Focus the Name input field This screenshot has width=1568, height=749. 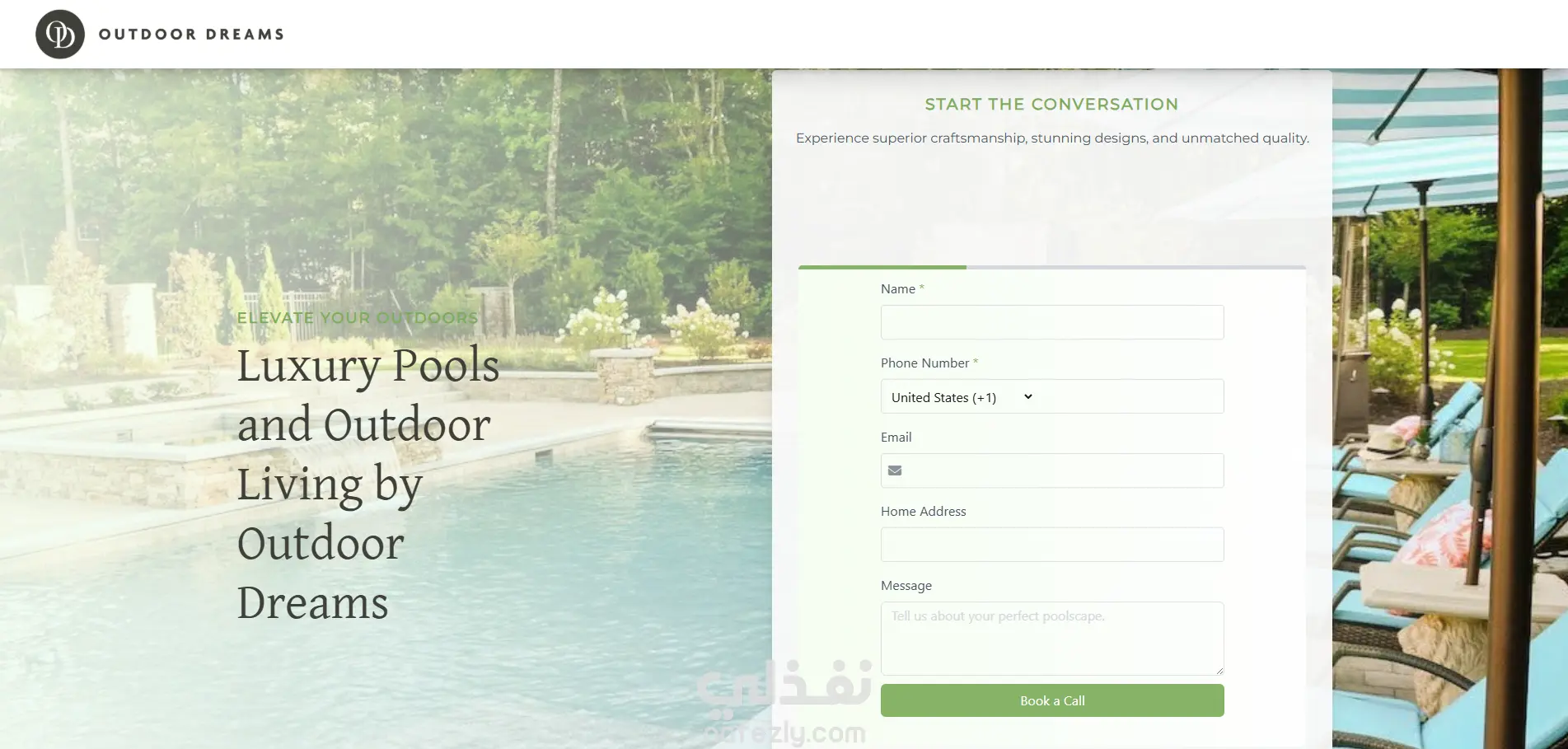pyautogui.click(x=1052, y=322)
